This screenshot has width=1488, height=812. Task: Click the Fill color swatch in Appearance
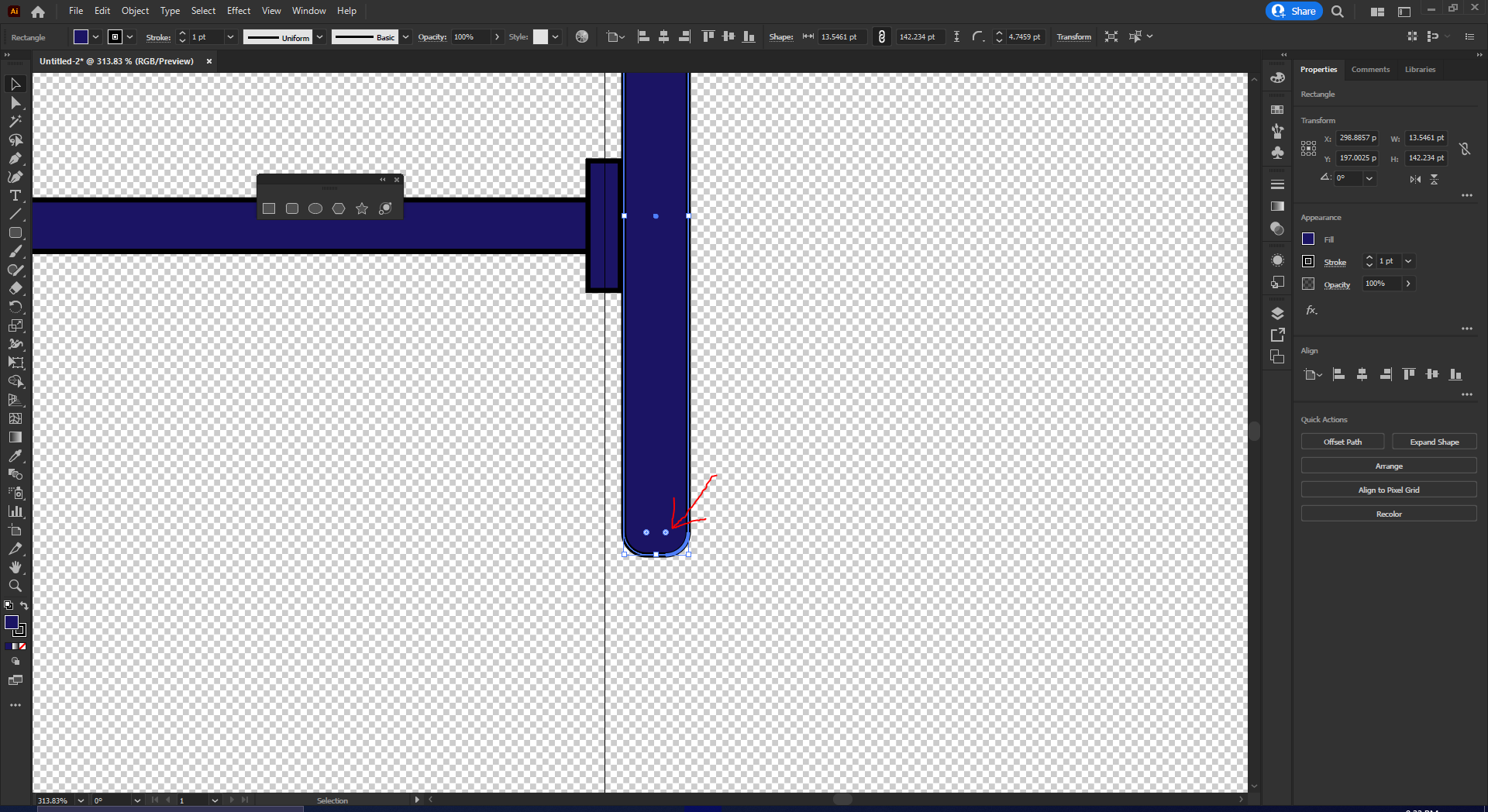click(x=1307, y=239)
